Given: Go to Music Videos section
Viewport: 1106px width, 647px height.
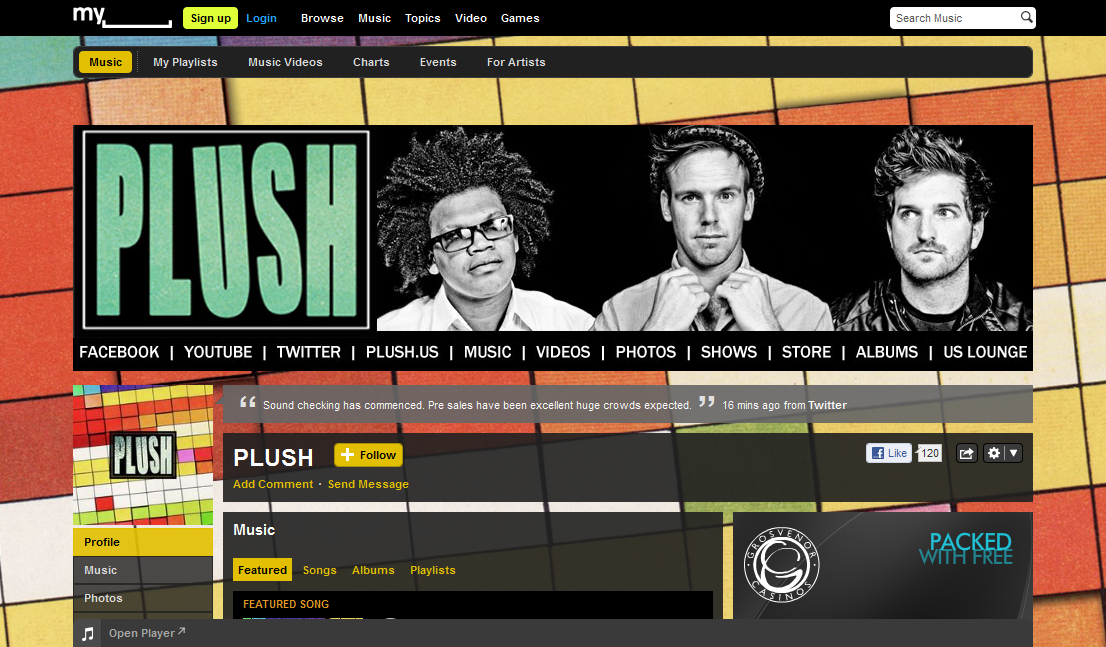Looking at the screenshot, I should click(x=285, y=62).
